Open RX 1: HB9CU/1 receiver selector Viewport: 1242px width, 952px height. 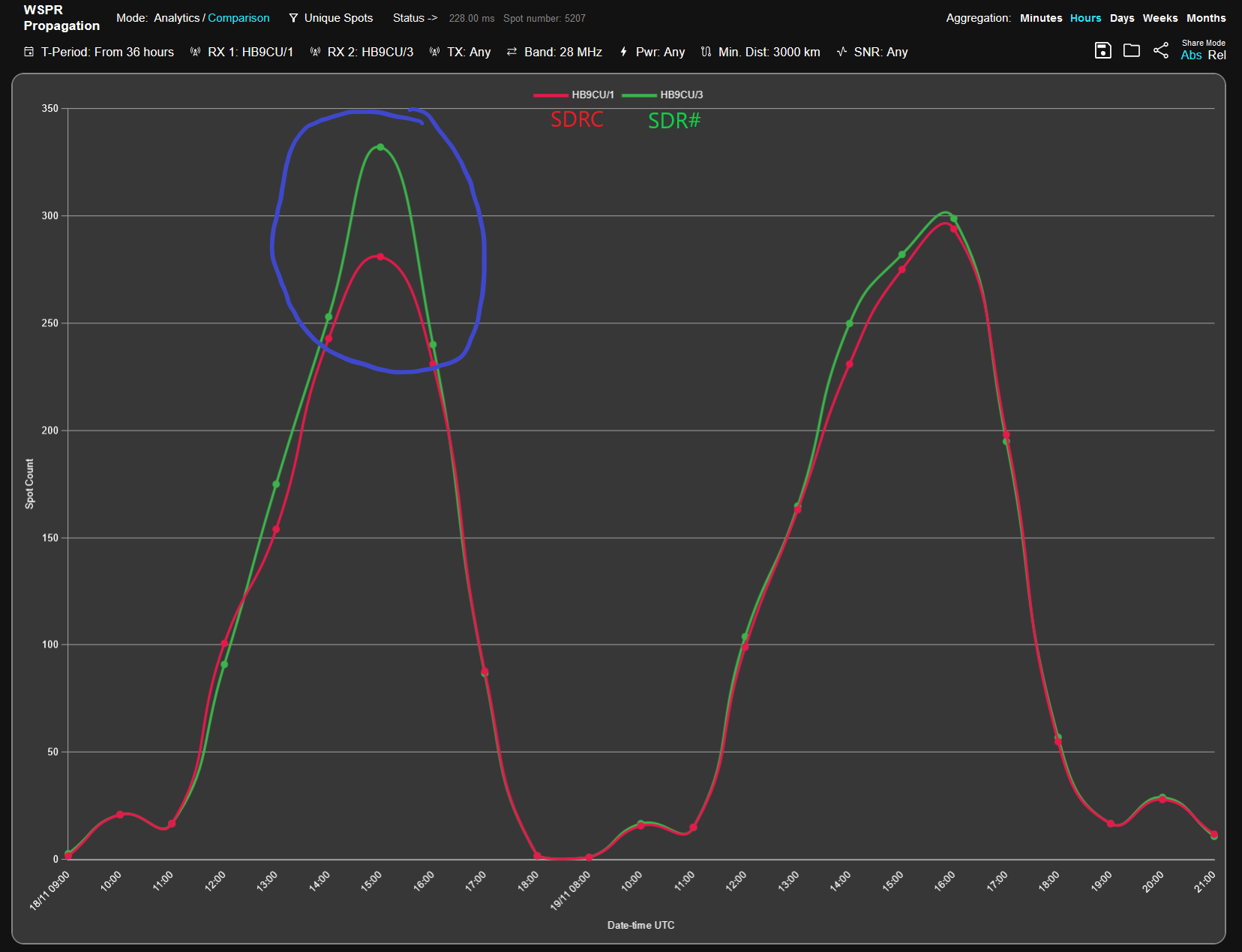coord(250,52)
